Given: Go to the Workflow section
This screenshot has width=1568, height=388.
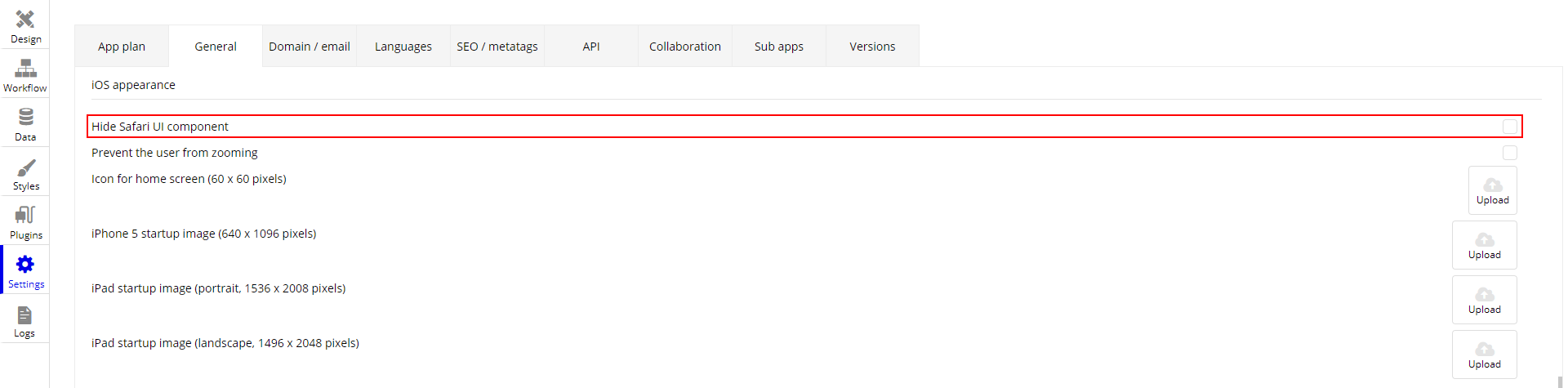Looking at the screenshot, I should pos(25,74).
